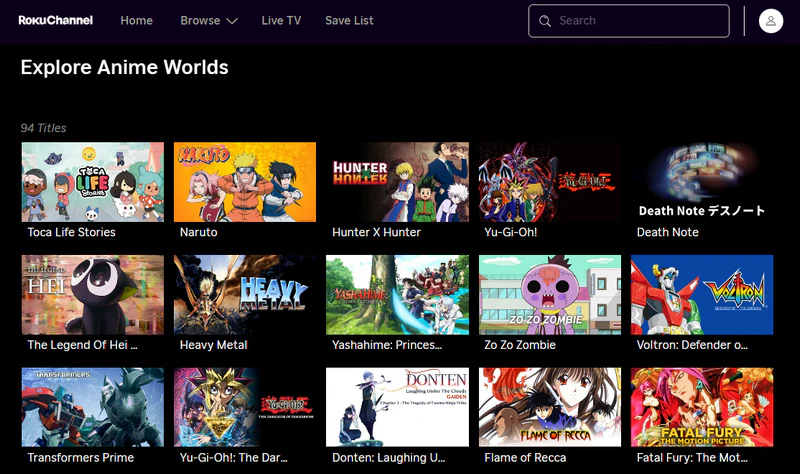The width and height of the screenshot is (800, 474).
Task: Open the Naruto poster thumbnail
Action: tap(245, 182)
